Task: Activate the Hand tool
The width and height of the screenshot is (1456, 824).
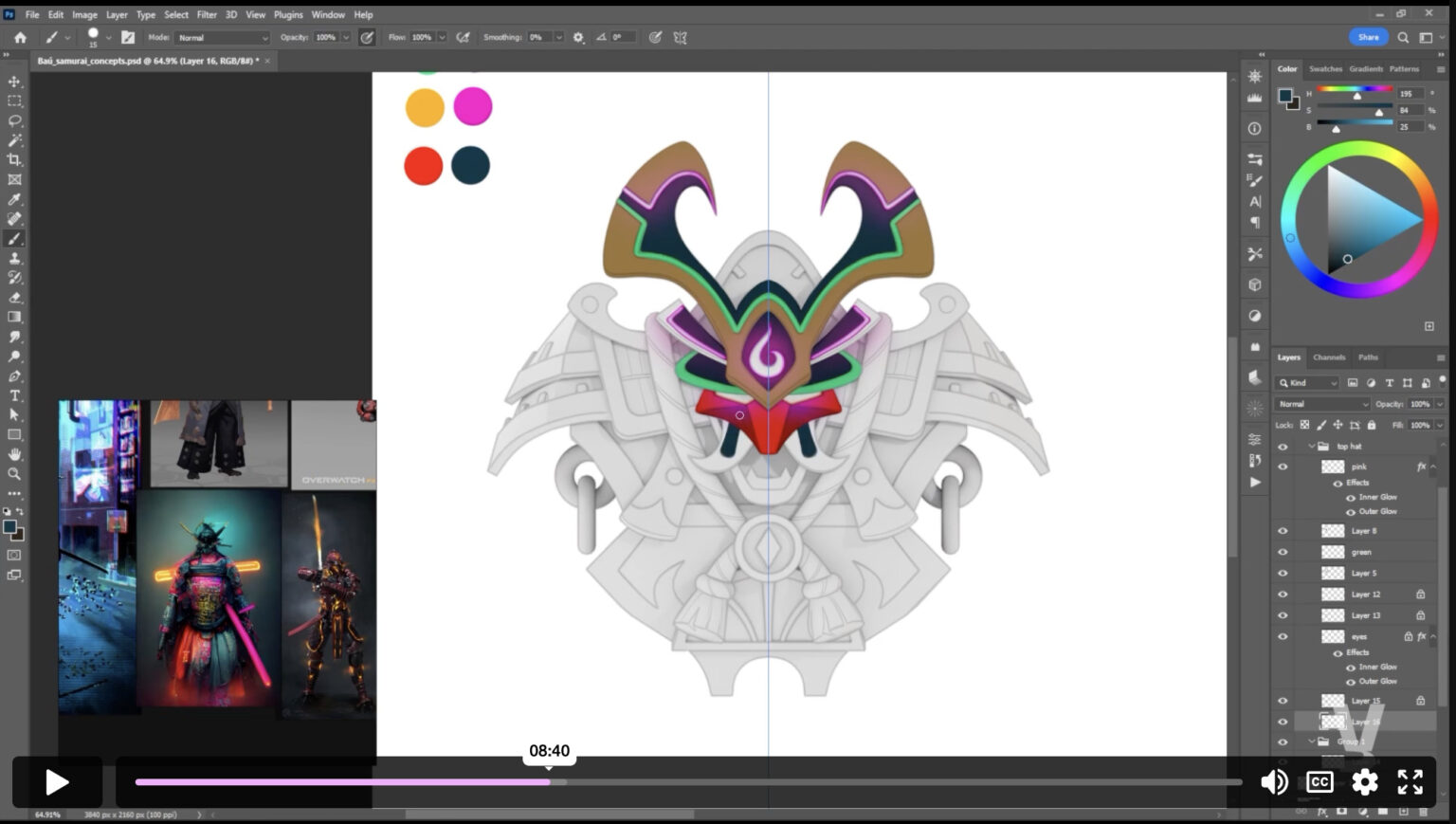Action: click(14, 454)
